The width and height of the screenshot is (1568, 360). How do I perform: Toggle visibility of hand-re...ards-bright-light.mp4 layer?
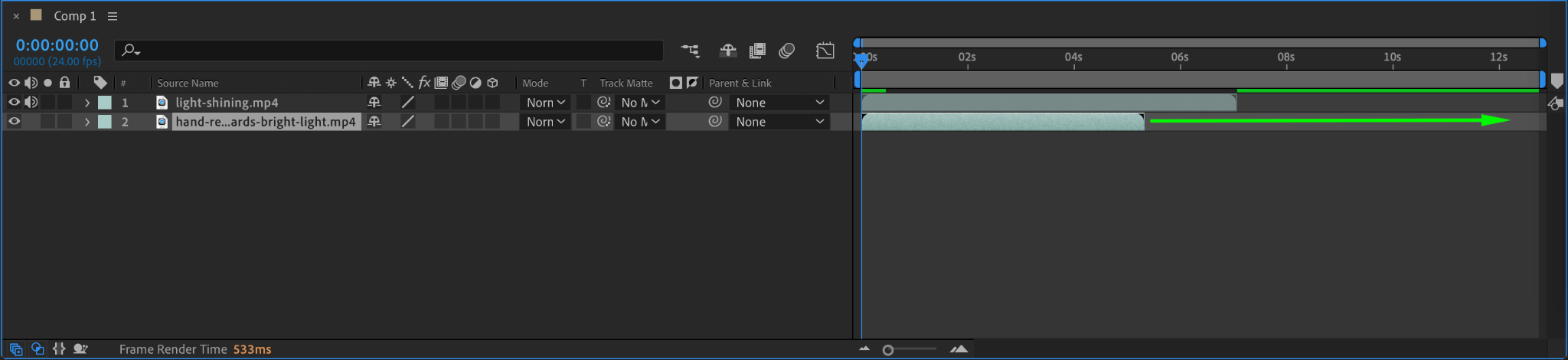tap(14, 121)
